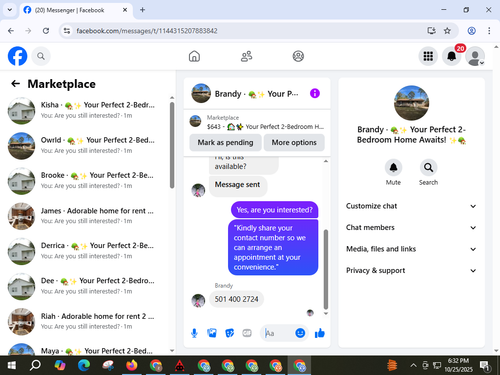Open the install app icon in address bar
This screenshot has height=375, width=500.
[x=431, y=31]
